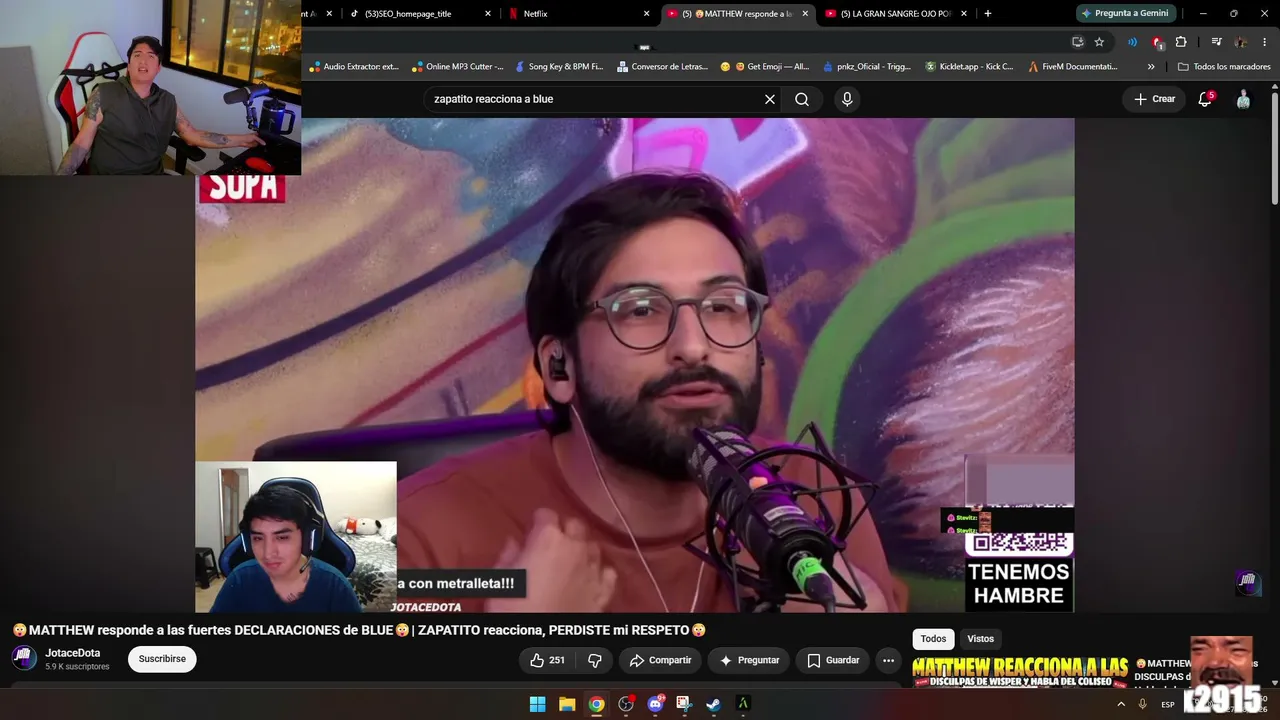
Task: Click the system tray microphone icon
Action: 1143,704
